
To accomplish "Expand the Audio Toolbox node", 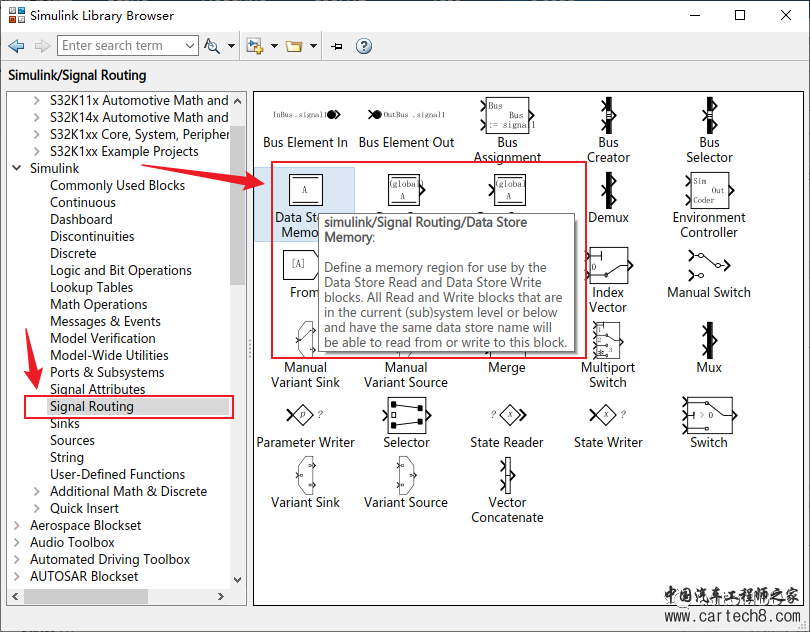I will point(17,543).
